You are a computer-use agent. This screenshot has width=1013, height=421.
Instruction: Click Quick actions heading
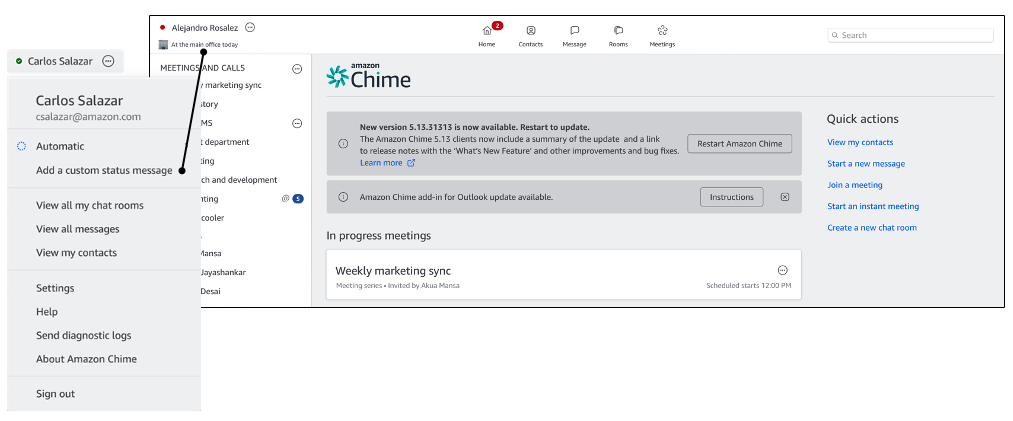click(x=862, y=119)
